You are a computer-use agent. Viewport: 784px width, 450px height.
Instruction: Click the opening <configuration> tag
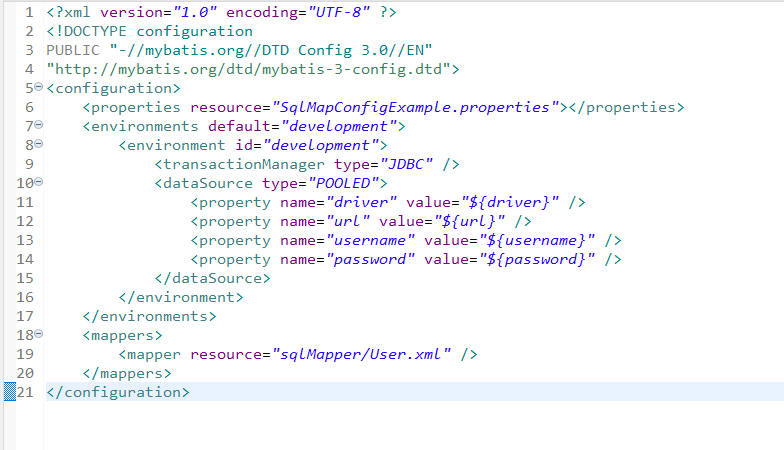click(114, 88)
